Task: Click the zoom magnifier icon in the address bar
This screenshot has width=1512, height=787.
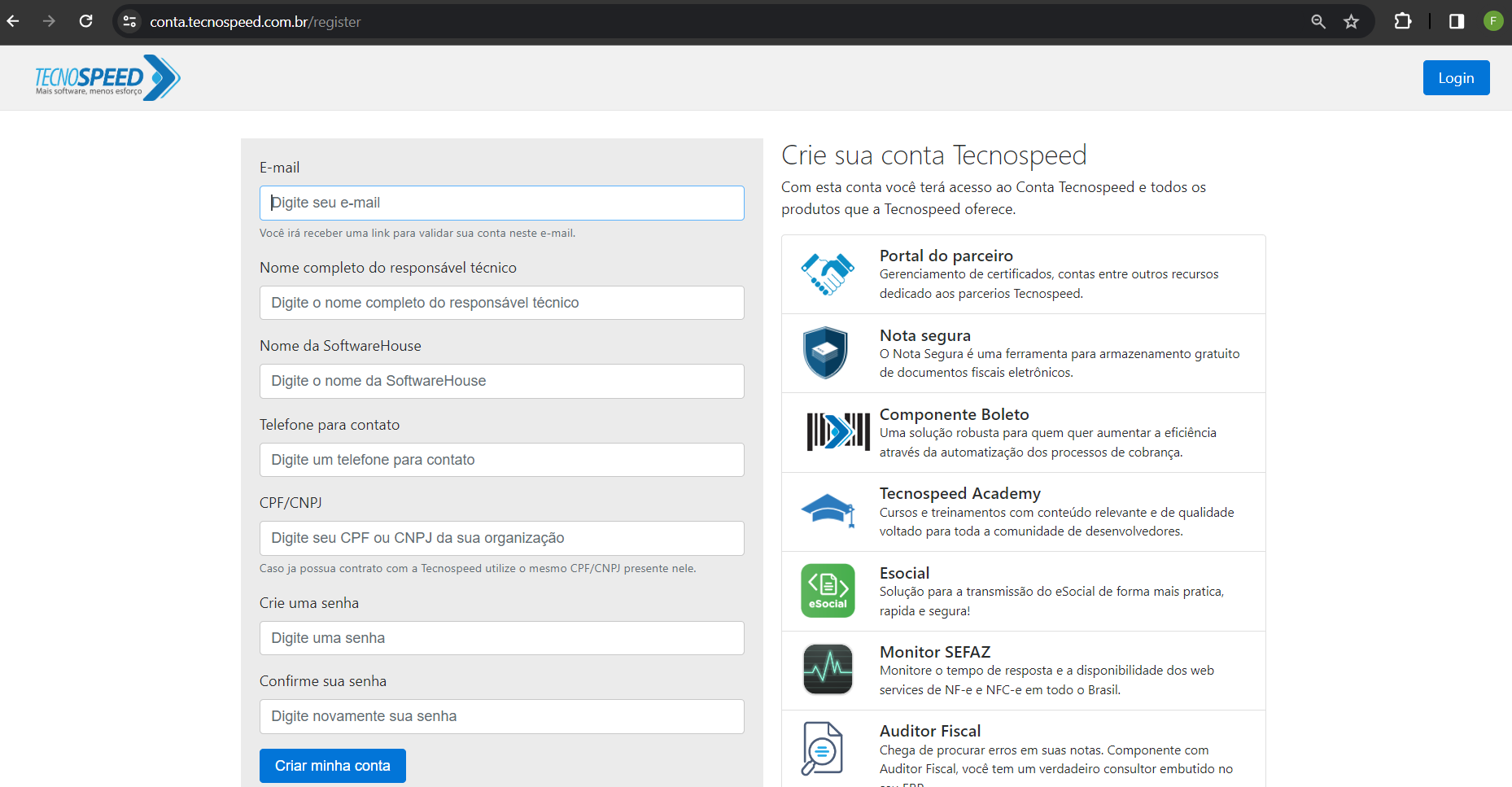Action: (x=1318, y=21)
